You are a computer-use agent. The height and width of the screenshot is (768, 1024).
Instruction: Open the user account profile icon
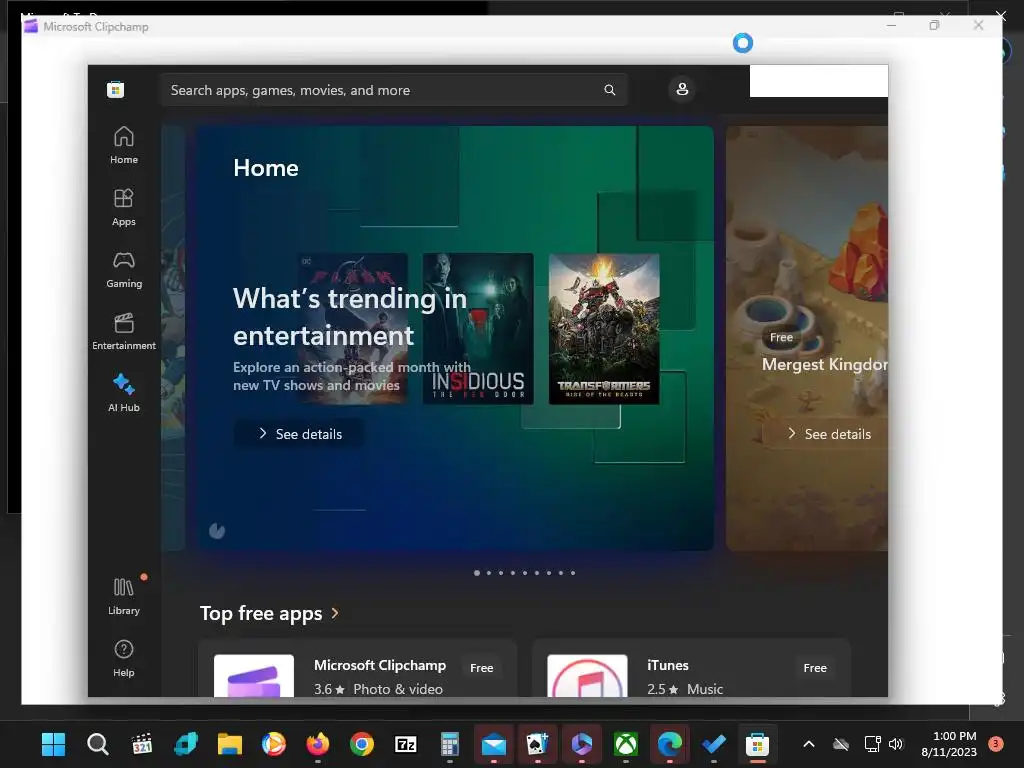[x=682, y=89]
